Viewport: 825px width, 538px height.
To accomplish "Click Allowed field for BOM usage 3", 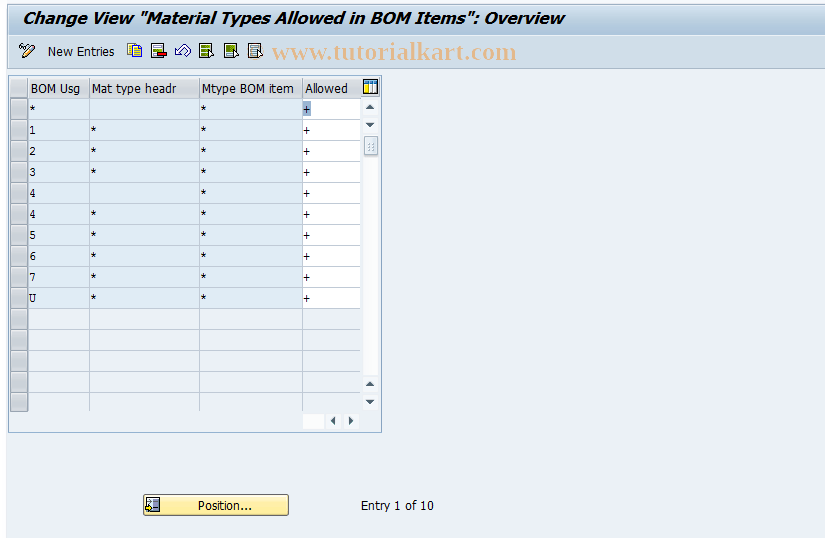I will (x=331, y=172).
